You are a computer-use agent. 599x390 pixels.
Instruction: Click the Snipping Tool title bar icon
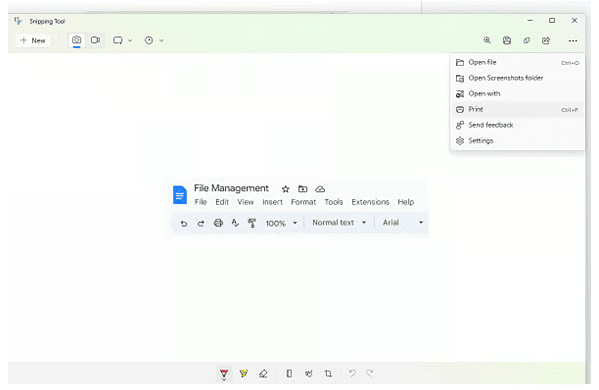(x=18, y=21)
